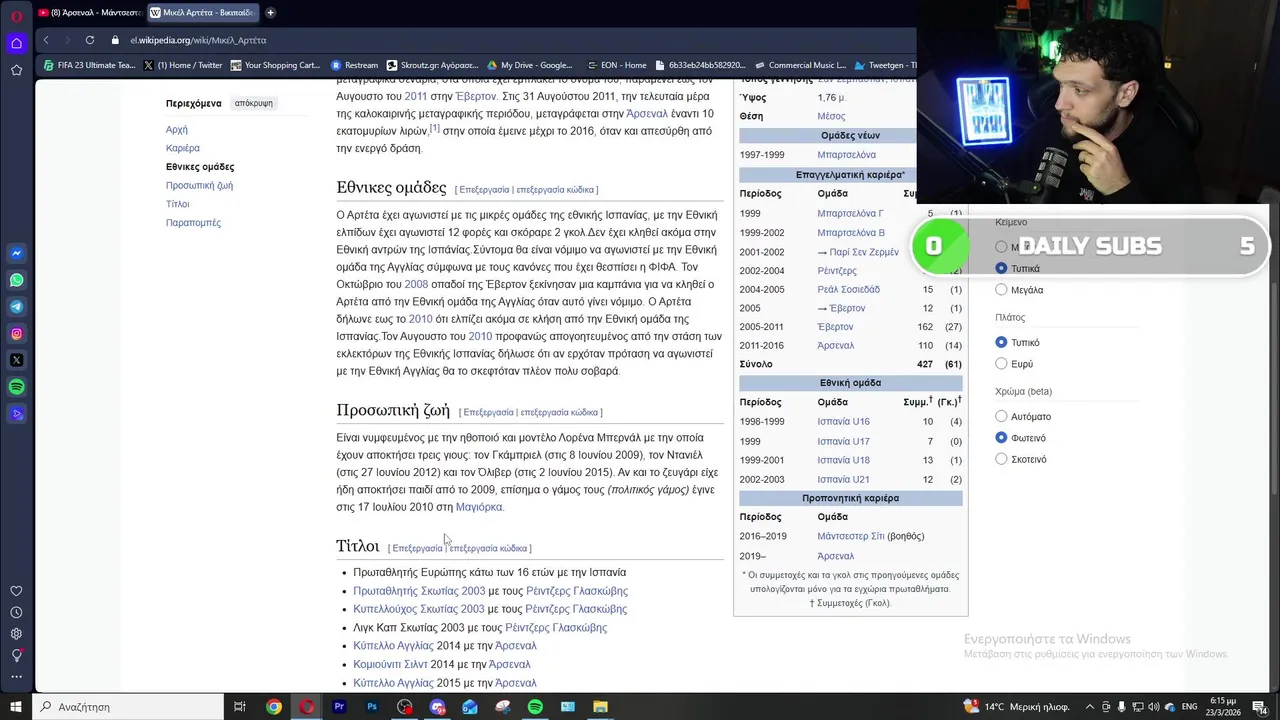Jump to Καριέρα in contents sidebar
This screenshot has width=1280, height=720.
point(183,148)
